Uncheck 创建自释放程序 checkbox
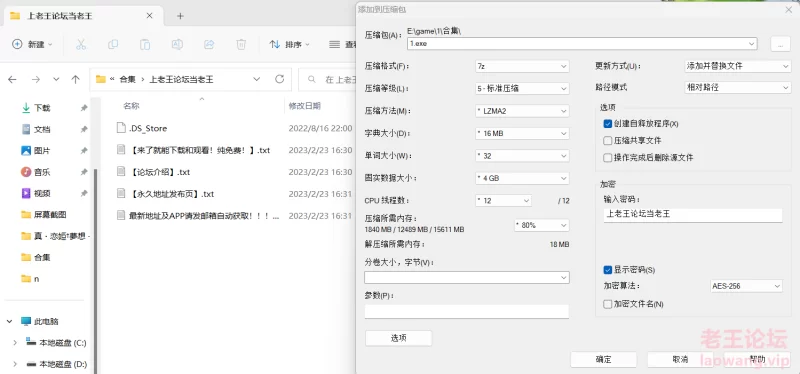This screenshot has height=374, width=800. coord(607,123)
